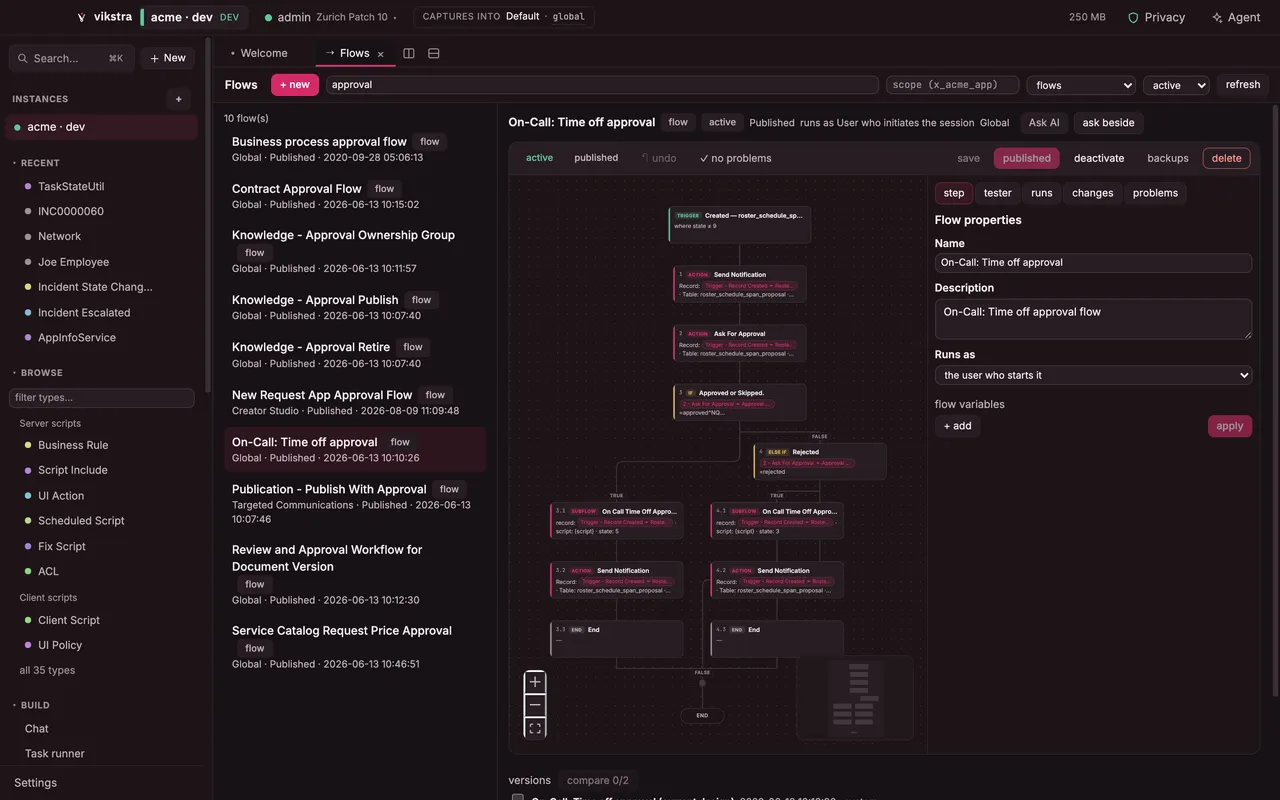Screen dimensions: 1280x800
Task: Open the Contract Approval Flow entry
Action: (x=355, y=196)
